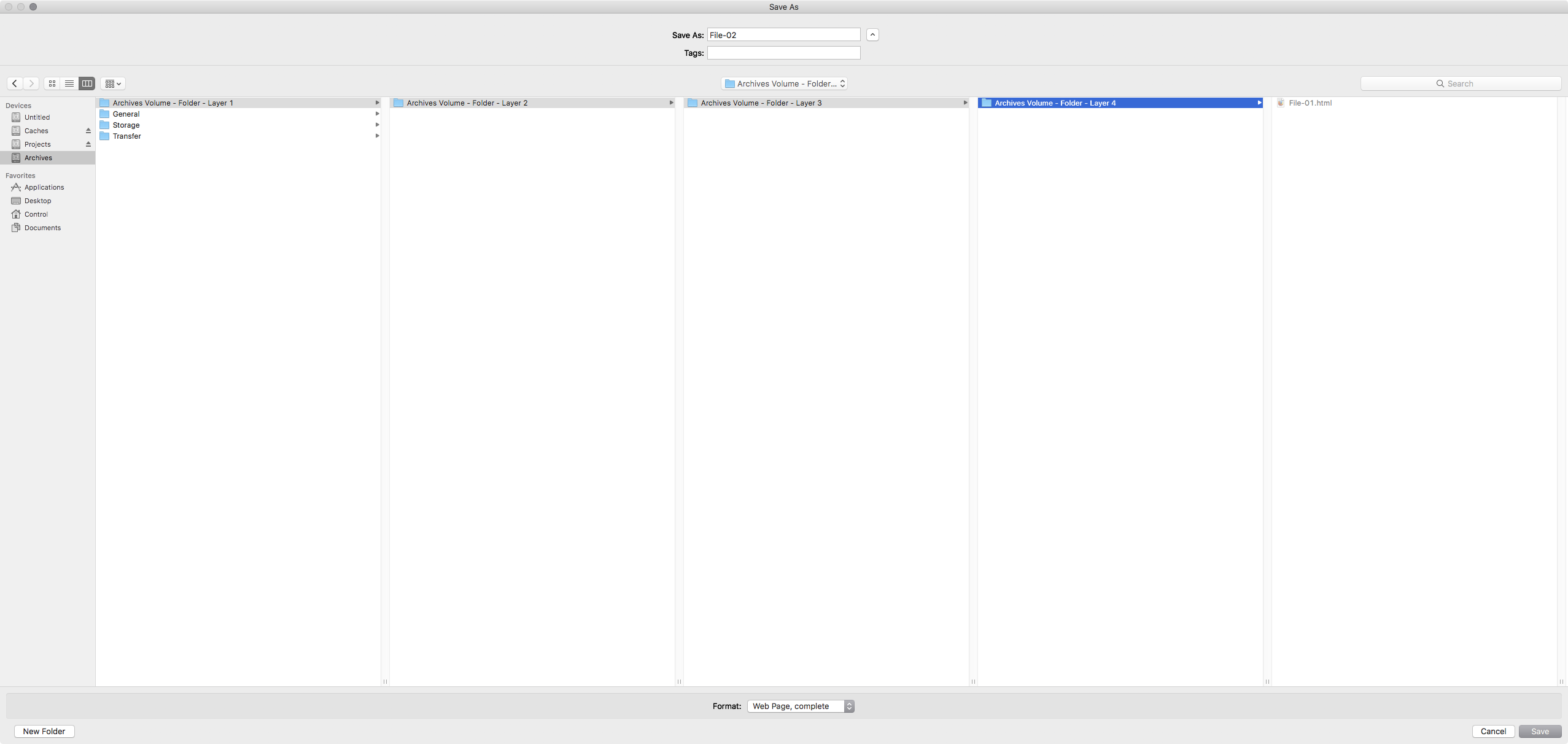
Task: Switch to list view
Action: point(69,83)
